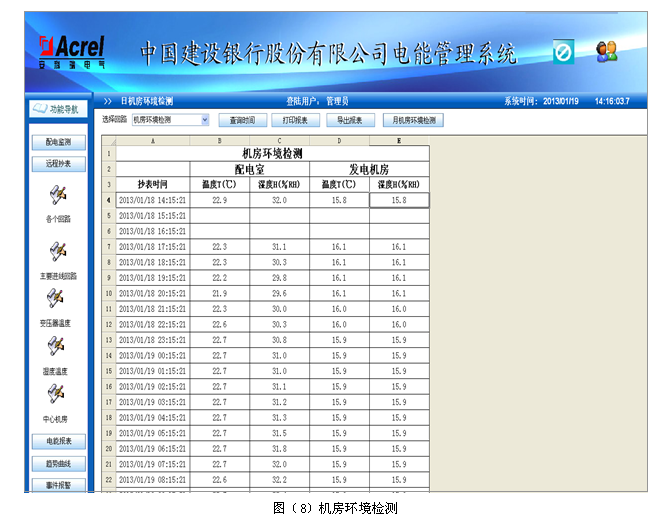
Task: Open the users icon in the header
Action: [606, 52]
